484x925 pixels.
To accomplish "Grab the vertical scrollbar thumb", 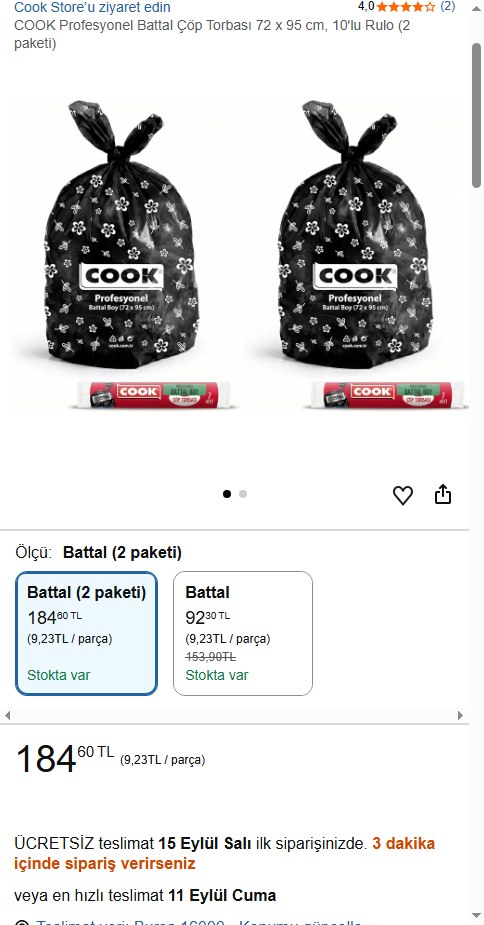I will click(476, 115).
